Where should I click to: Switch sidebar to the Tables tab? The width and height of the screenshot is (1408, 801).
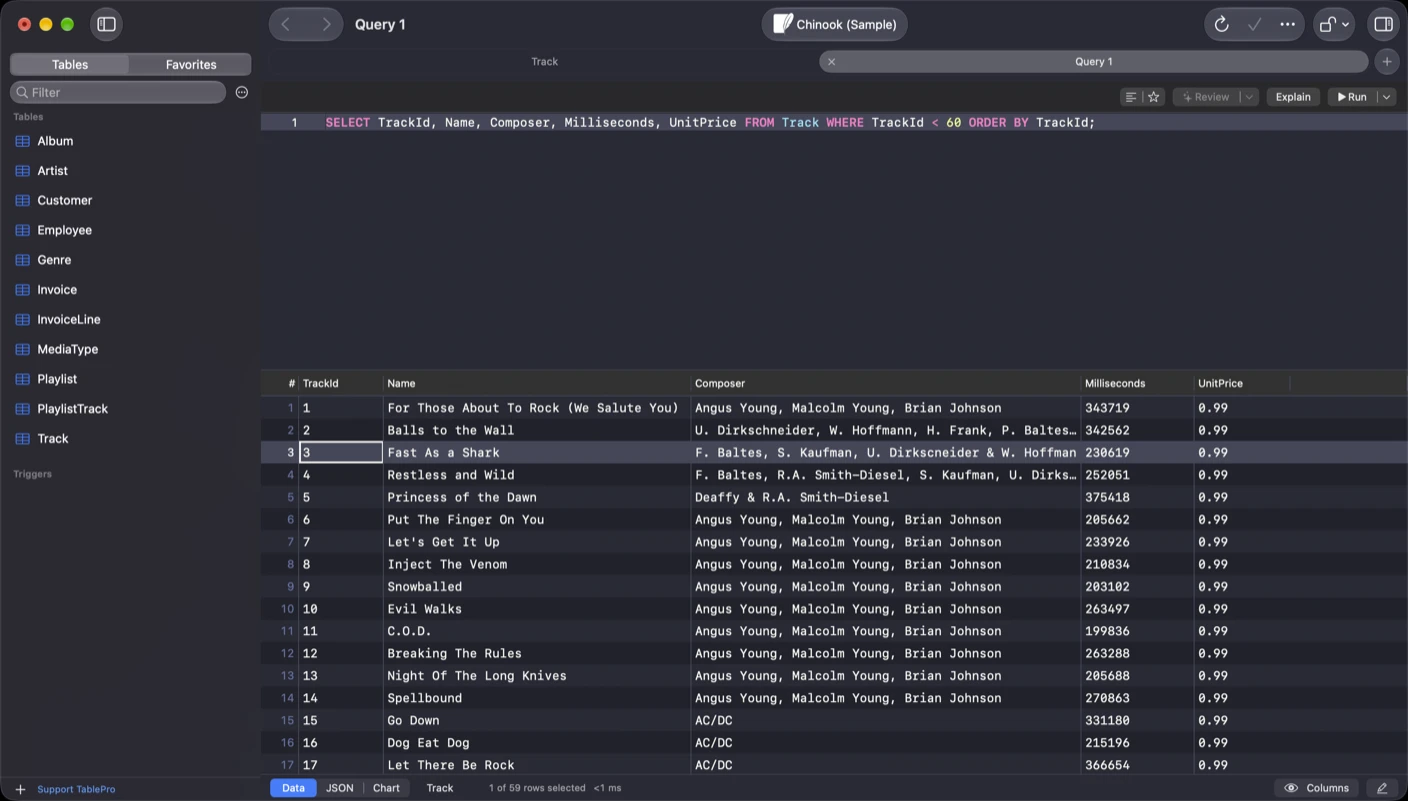pyautogui.click(x=70, y=64)
